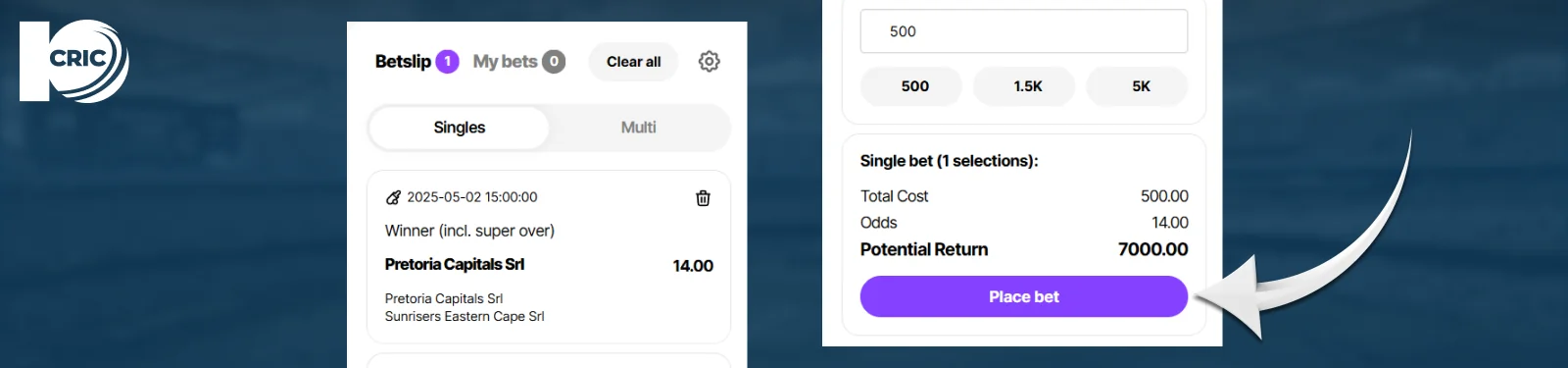Delete Pretoria Capitals selection with trash icon
Screen dimensions: 1568x368
click(x=703, y=198)
